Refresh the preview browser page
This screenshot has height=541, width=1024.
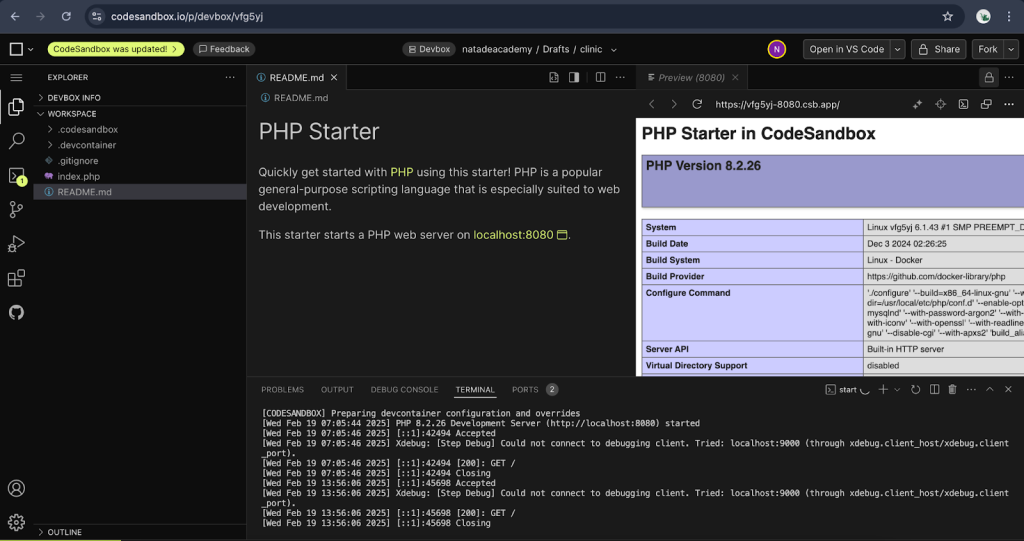pos(697,105)
